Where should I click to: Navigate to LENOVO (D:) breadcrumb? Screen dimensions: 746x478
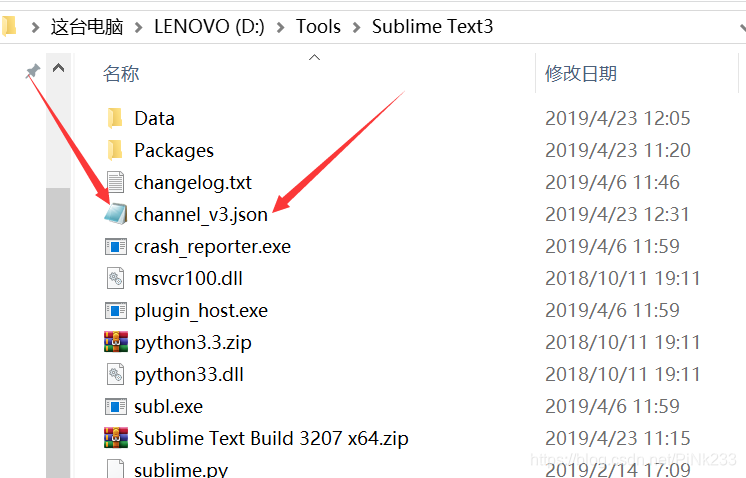pyautogui.click(x=209, y=27)
